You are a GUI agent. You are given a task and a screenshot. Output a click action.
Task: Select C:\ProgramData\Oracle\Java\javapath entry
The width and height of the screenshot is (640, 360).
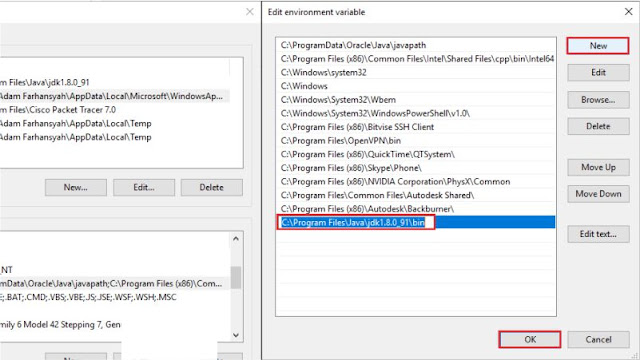416,45
